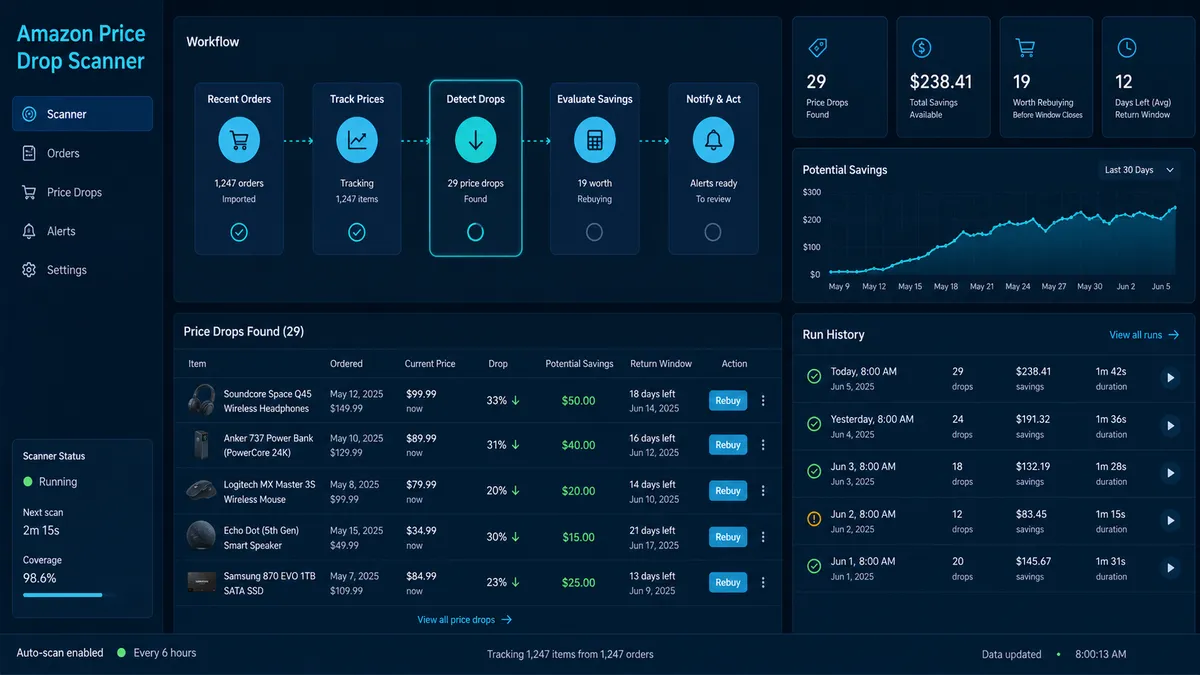Open more options for Anker 737 Power Bank row
This screenshot has width=1200, height=675.
coord(763,445)
